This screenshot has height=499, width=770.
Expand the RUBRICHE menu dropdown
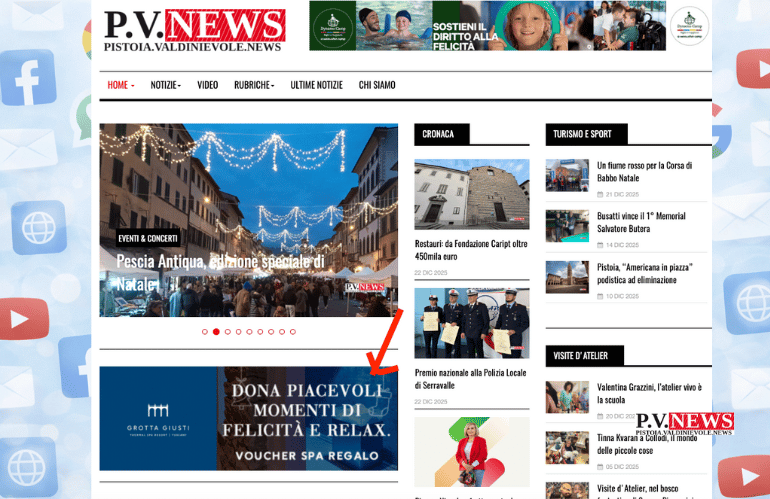pyautogui.click(x=254, y=85)
